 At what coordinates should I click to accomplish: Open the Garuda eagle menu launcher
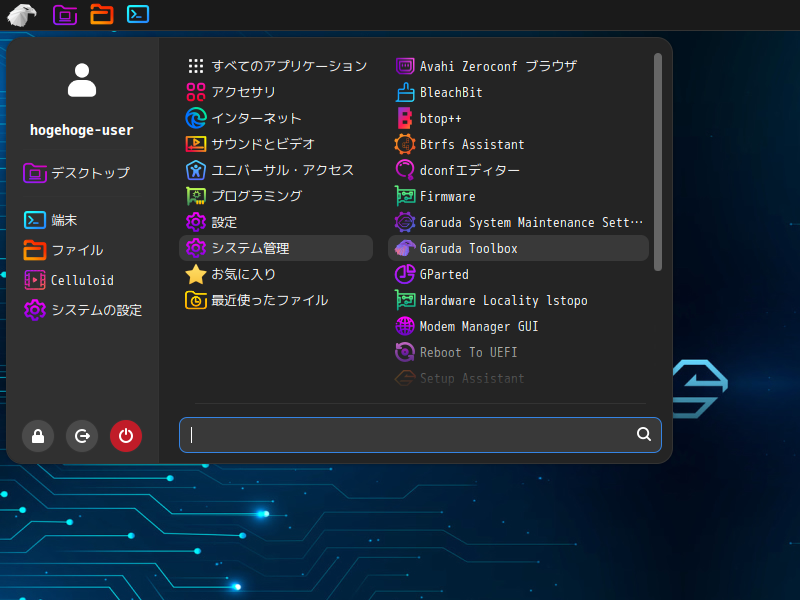coord(21,14)
